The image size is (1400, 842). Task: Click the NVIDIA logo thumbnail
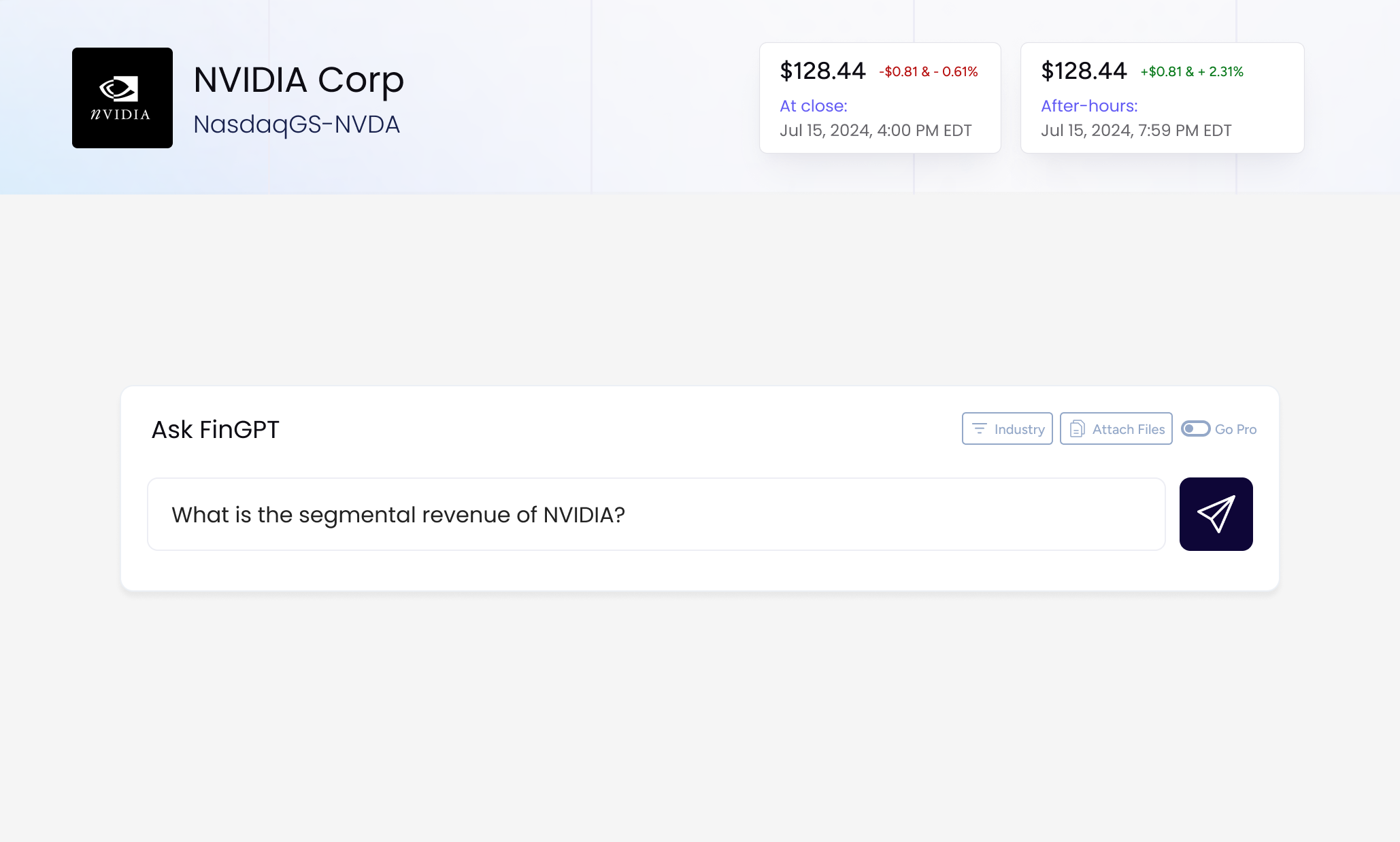point(122,98)
